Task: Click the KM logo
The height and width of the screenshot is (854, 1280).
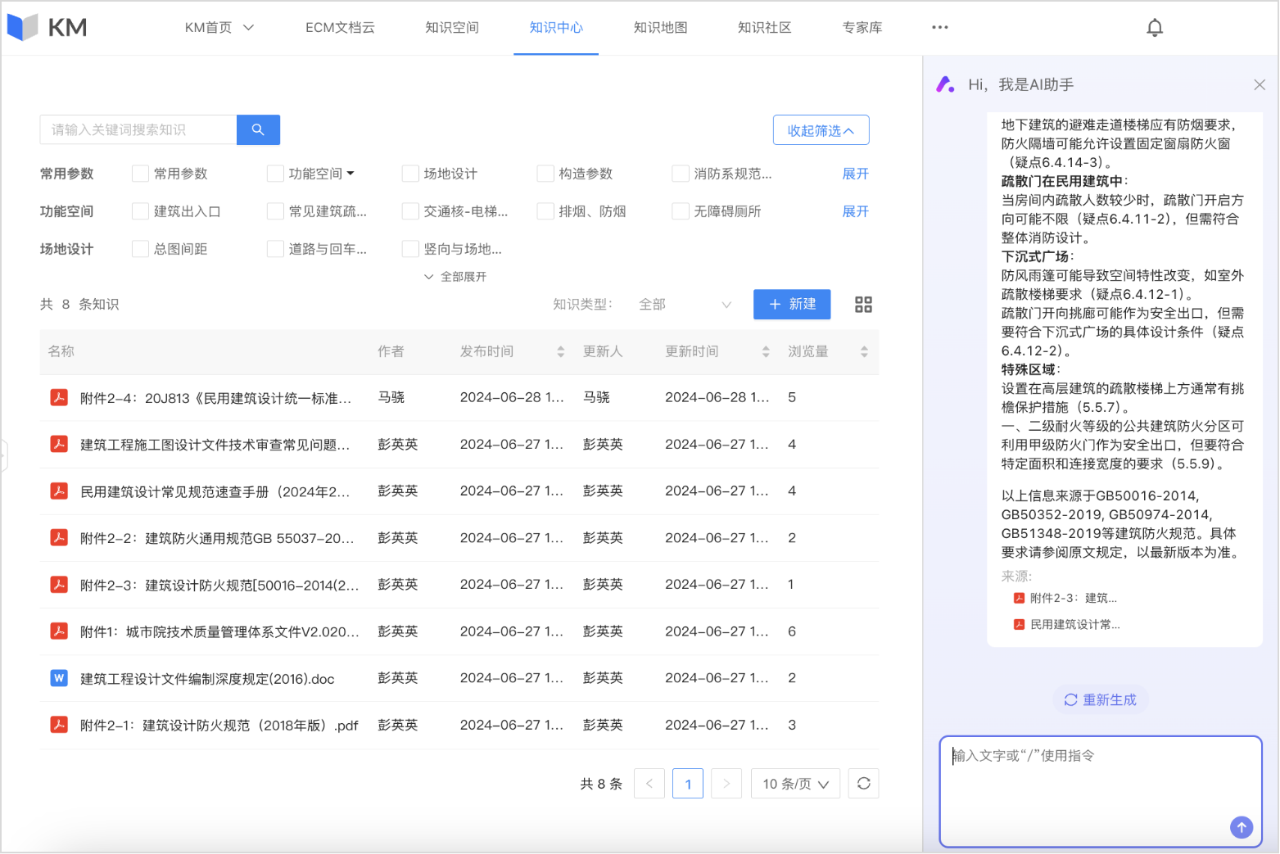Action: point(47,28)
